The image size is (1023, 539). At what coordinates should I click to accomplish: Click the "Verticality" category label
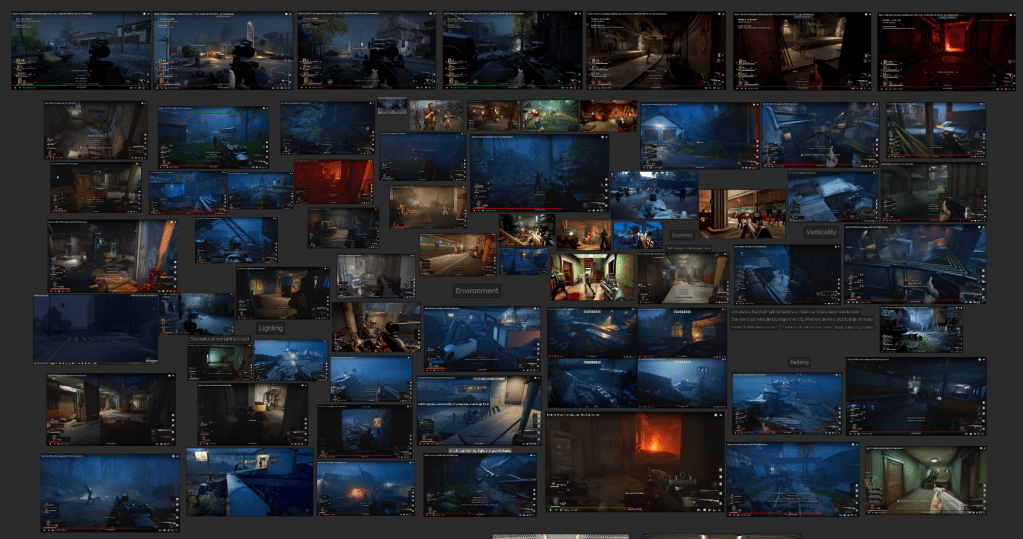(820, 232)
